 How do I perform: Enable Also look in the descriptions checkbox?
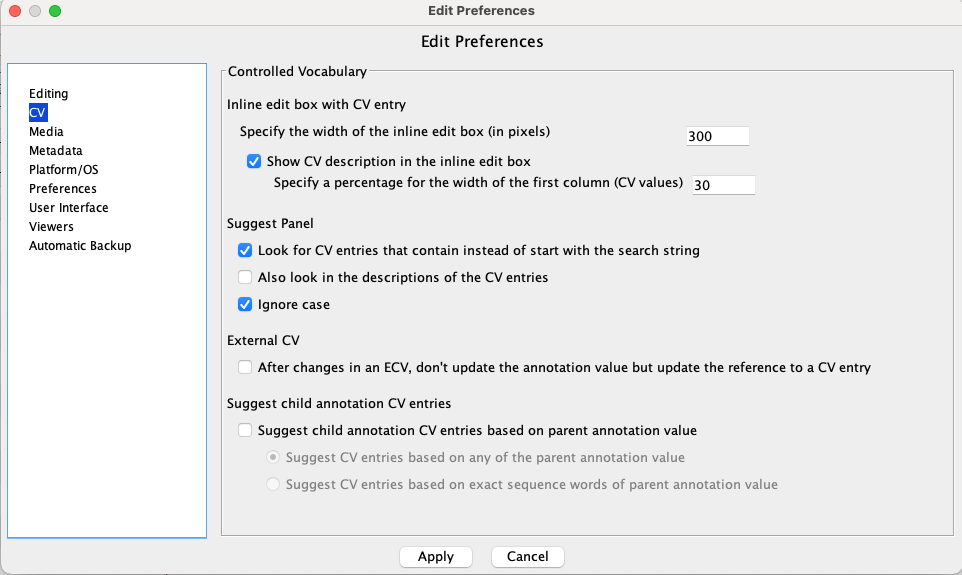245,277
